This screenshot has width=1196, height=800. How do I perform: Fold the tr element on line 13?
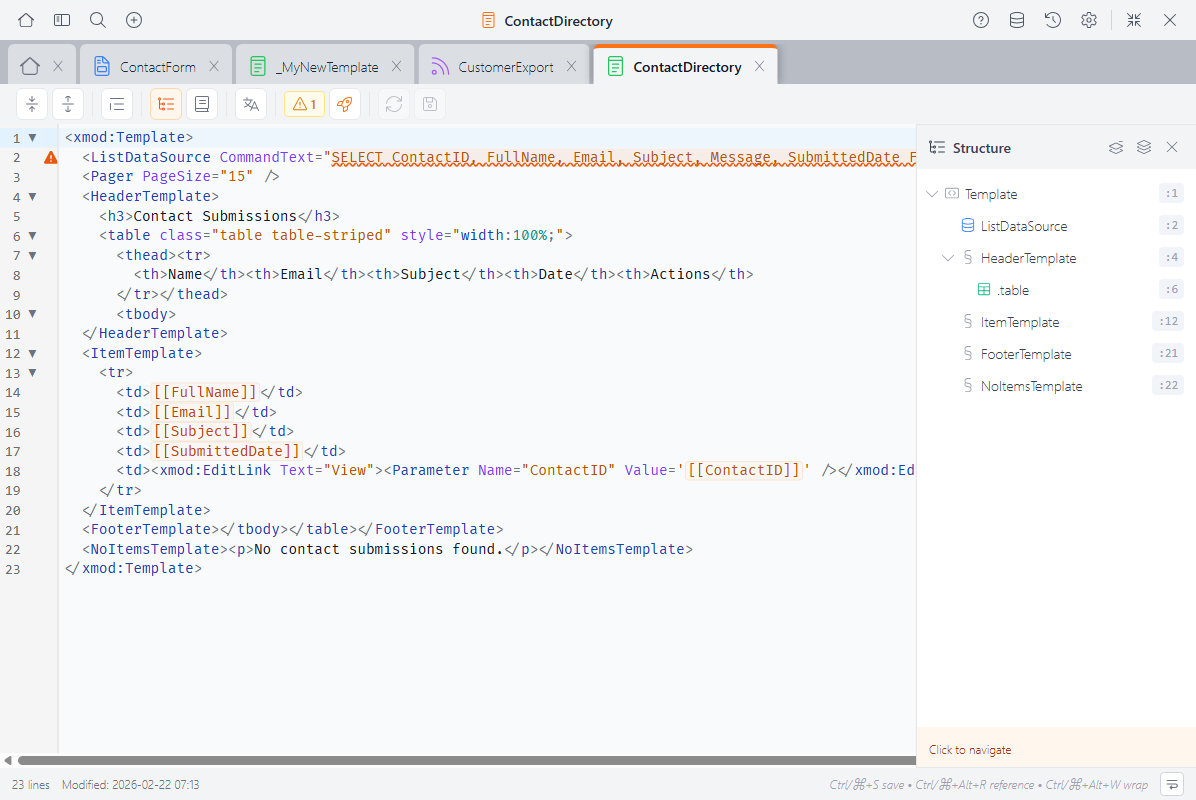click(33, 373)
